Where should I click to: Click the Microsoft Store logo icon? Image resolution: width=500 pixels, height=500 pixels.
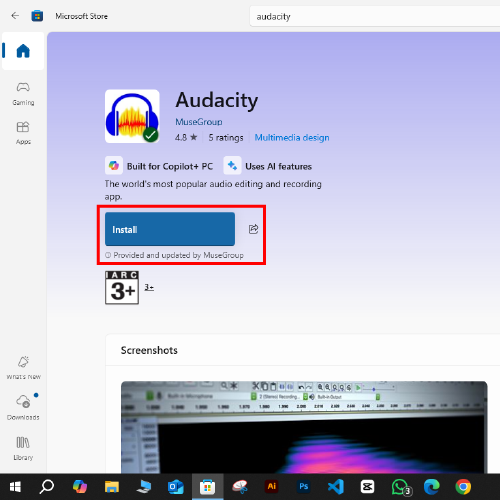click(37, 16)
